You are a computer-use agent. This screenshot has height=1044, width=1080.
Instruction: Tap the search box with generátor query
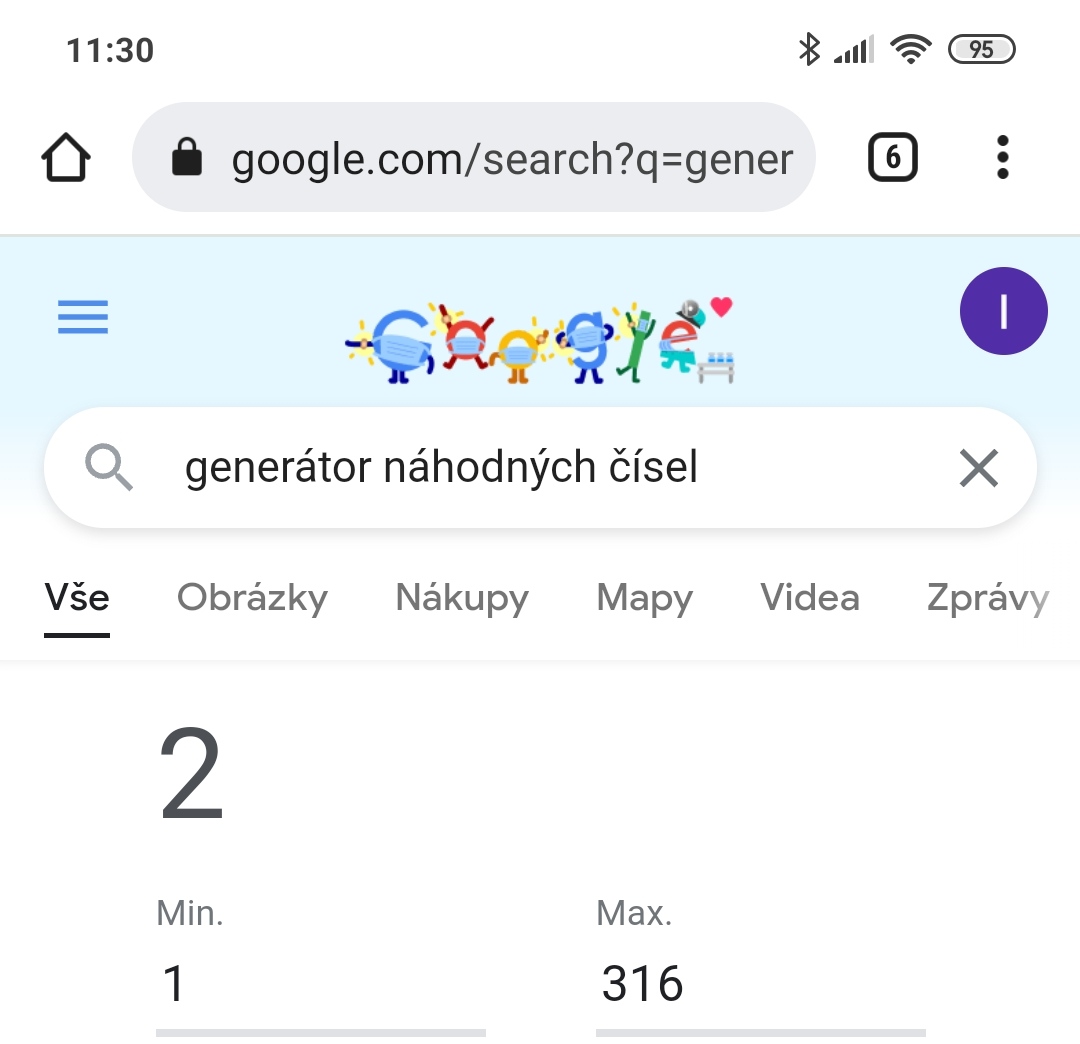point(520,468)
